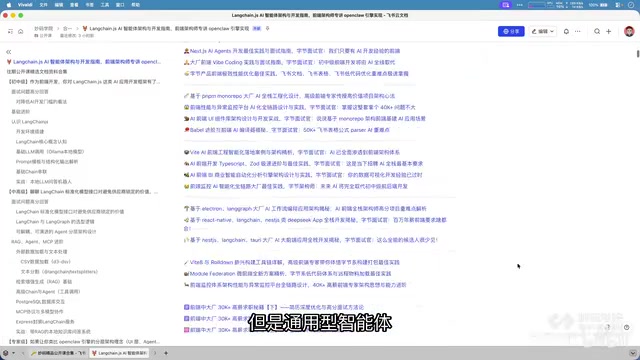Screen dimensions: 640x360
Task: Go to the home page icon
Action: (x=20, y=31)
